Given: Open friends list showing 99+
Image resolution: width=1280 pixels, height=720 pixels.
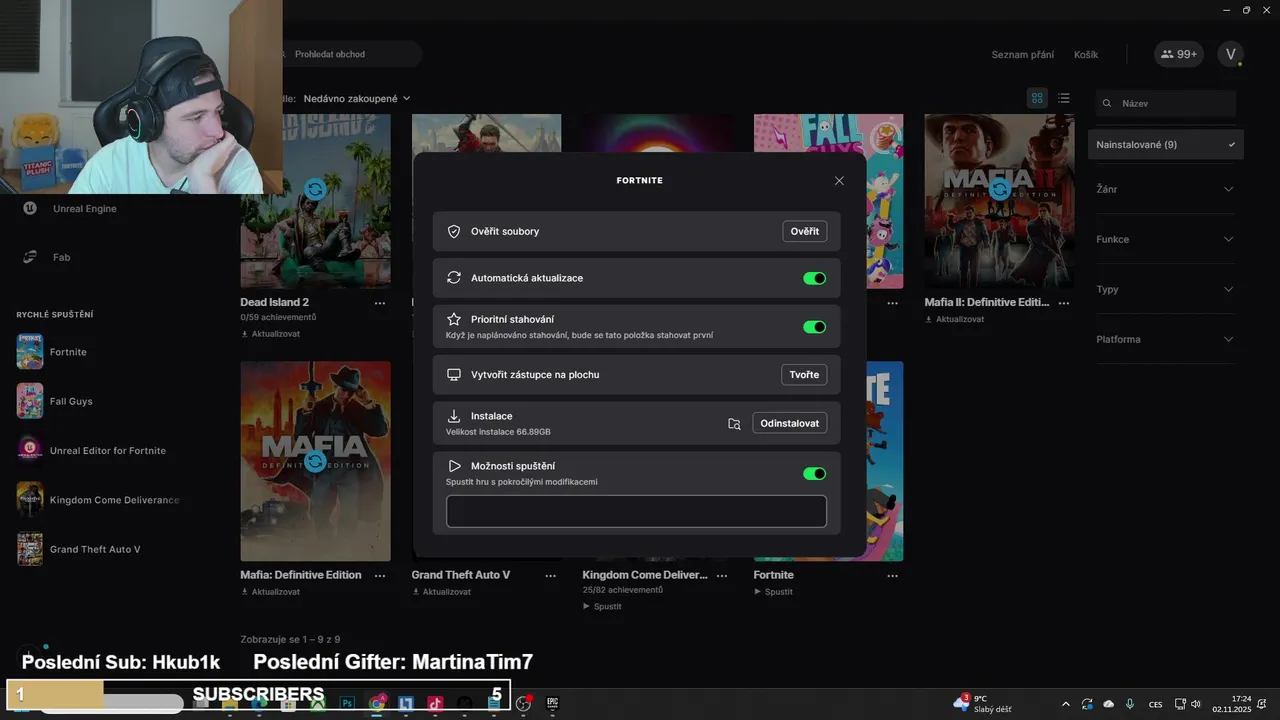Looking at the screenshot, I should pyautogui.click(x=1179, y=54).
